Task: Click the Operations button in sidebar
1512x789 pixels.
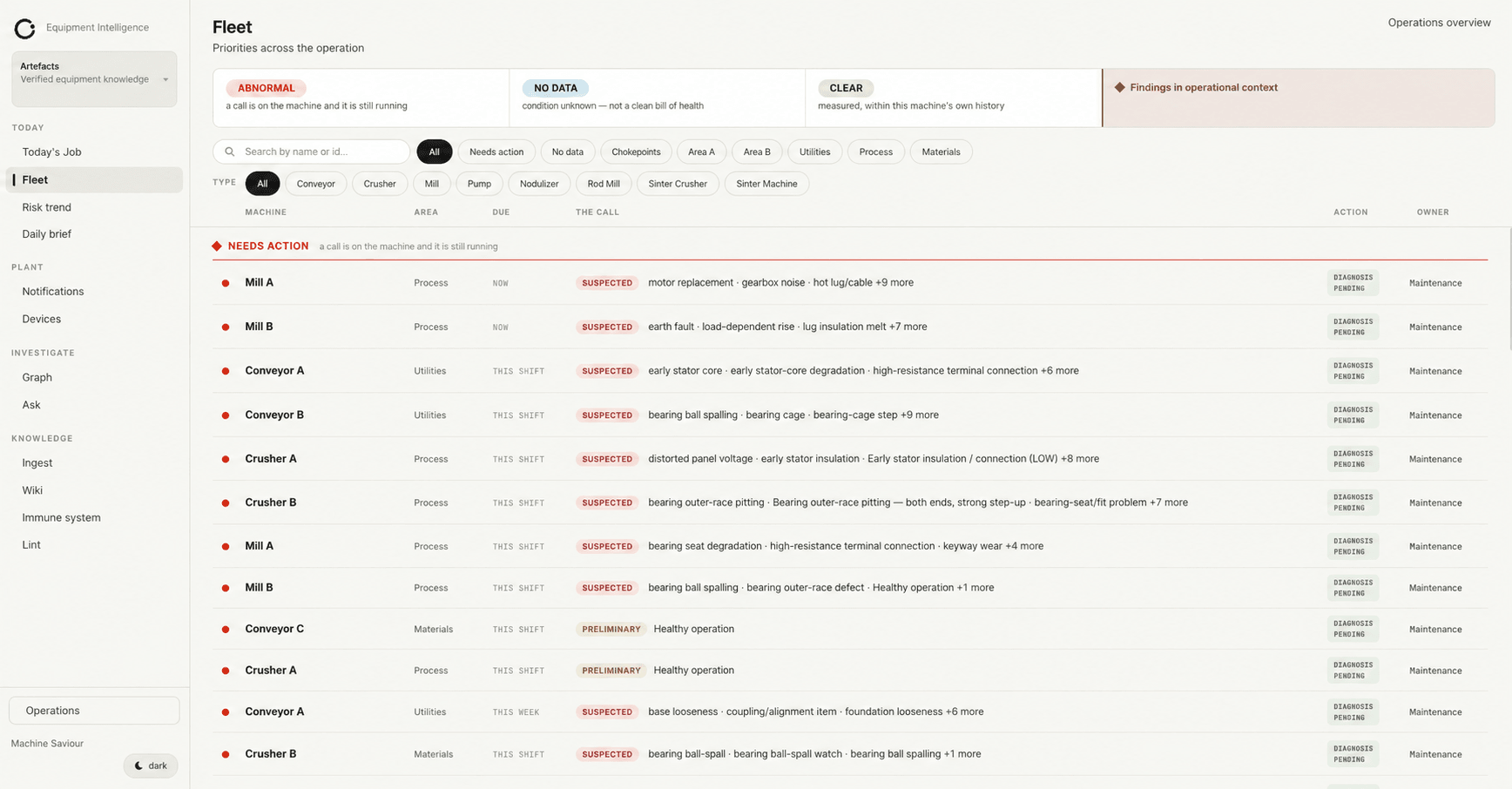Action: tap(94, 711)
